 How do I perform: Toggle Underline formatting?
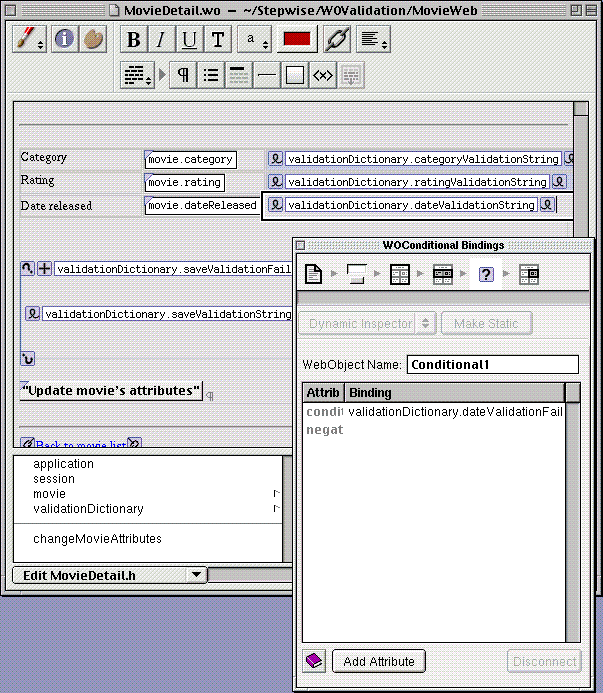tap(189, 40)
